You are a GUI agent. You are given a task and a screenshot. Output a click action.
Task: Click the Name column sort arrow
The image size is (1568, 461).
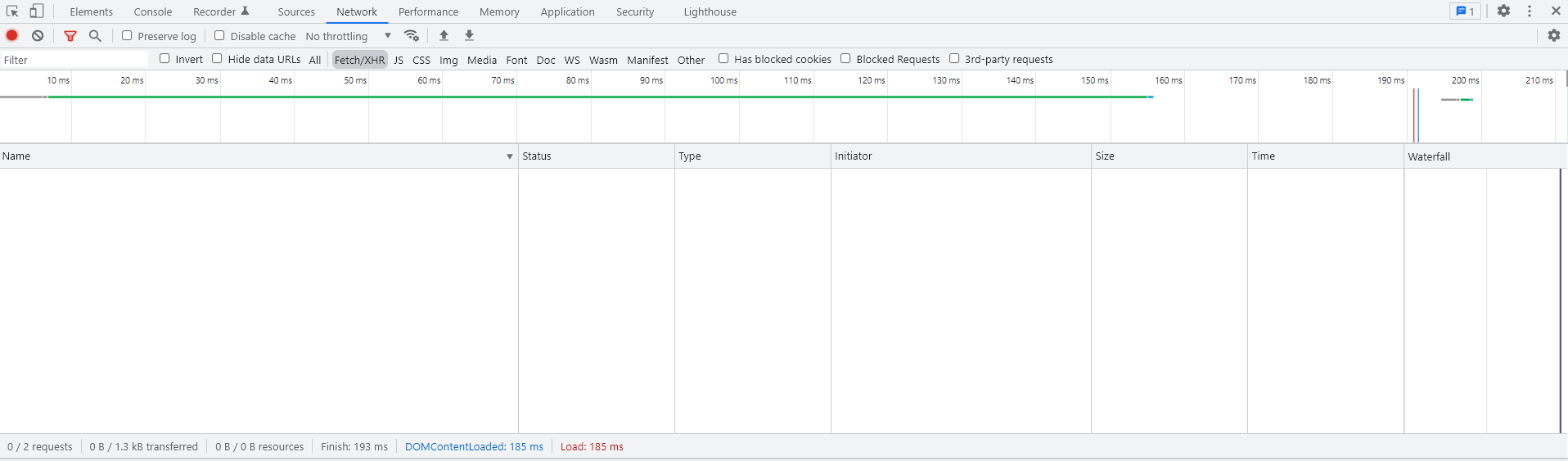click(x=510, y=156)
